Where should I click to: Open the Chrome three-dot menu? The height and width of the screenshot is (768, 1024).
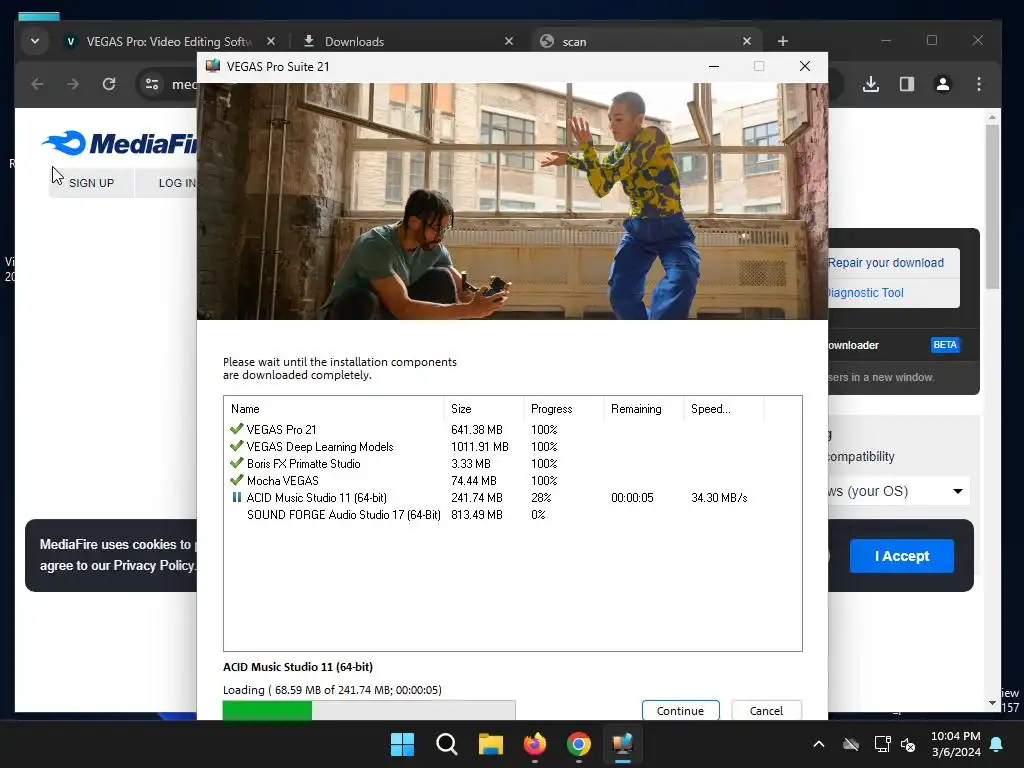978,84
